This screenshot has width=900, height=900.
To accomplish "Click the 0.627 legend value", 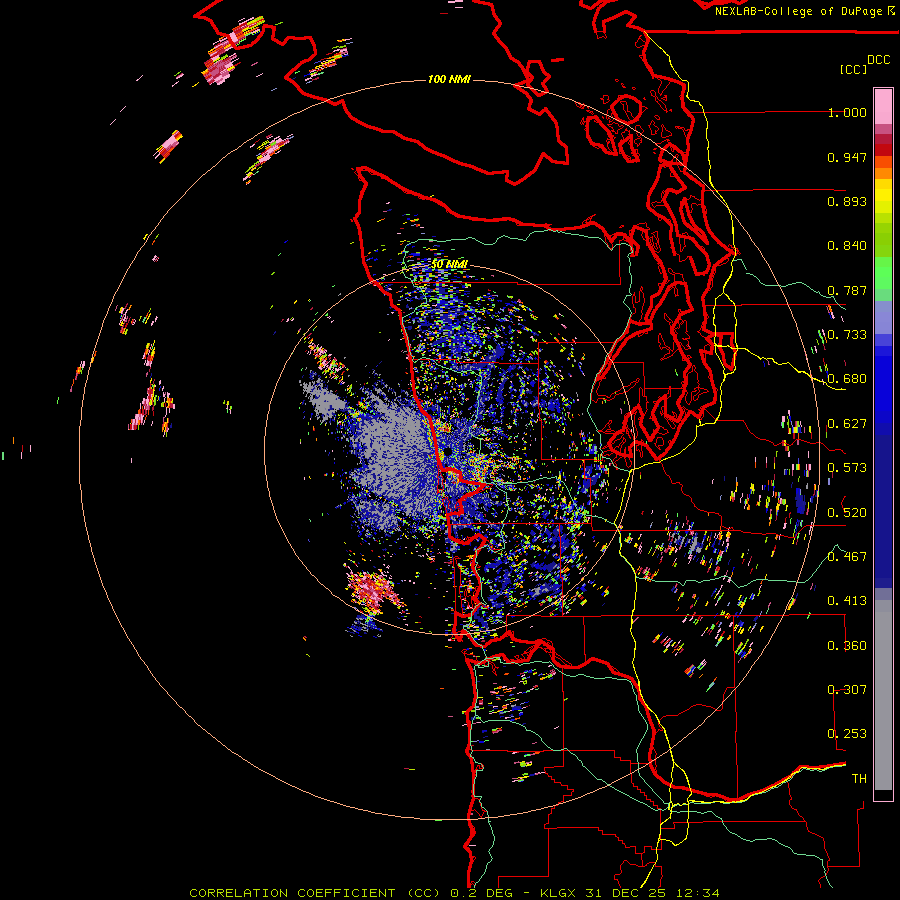I will (x=847, y=424).
